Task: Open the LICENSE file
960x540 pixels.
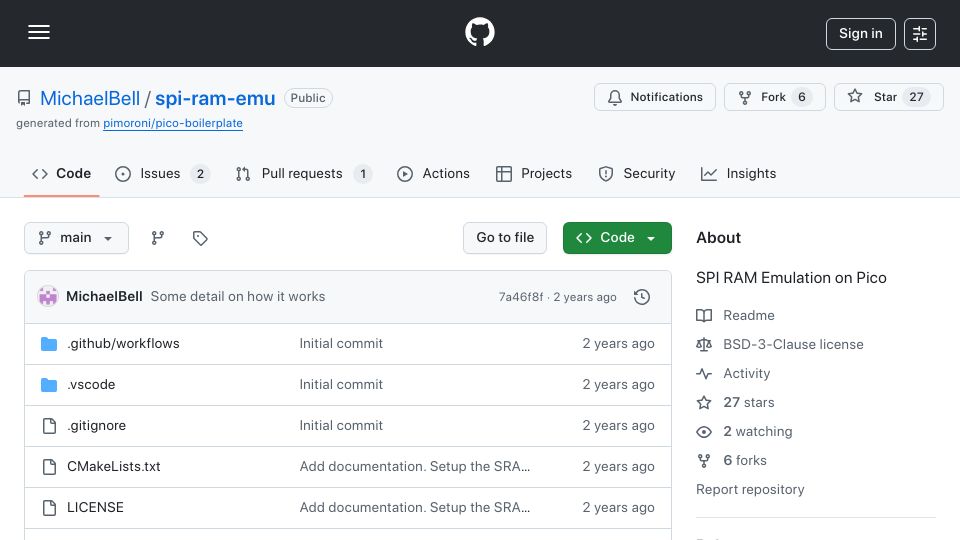Action: point(96,508)
